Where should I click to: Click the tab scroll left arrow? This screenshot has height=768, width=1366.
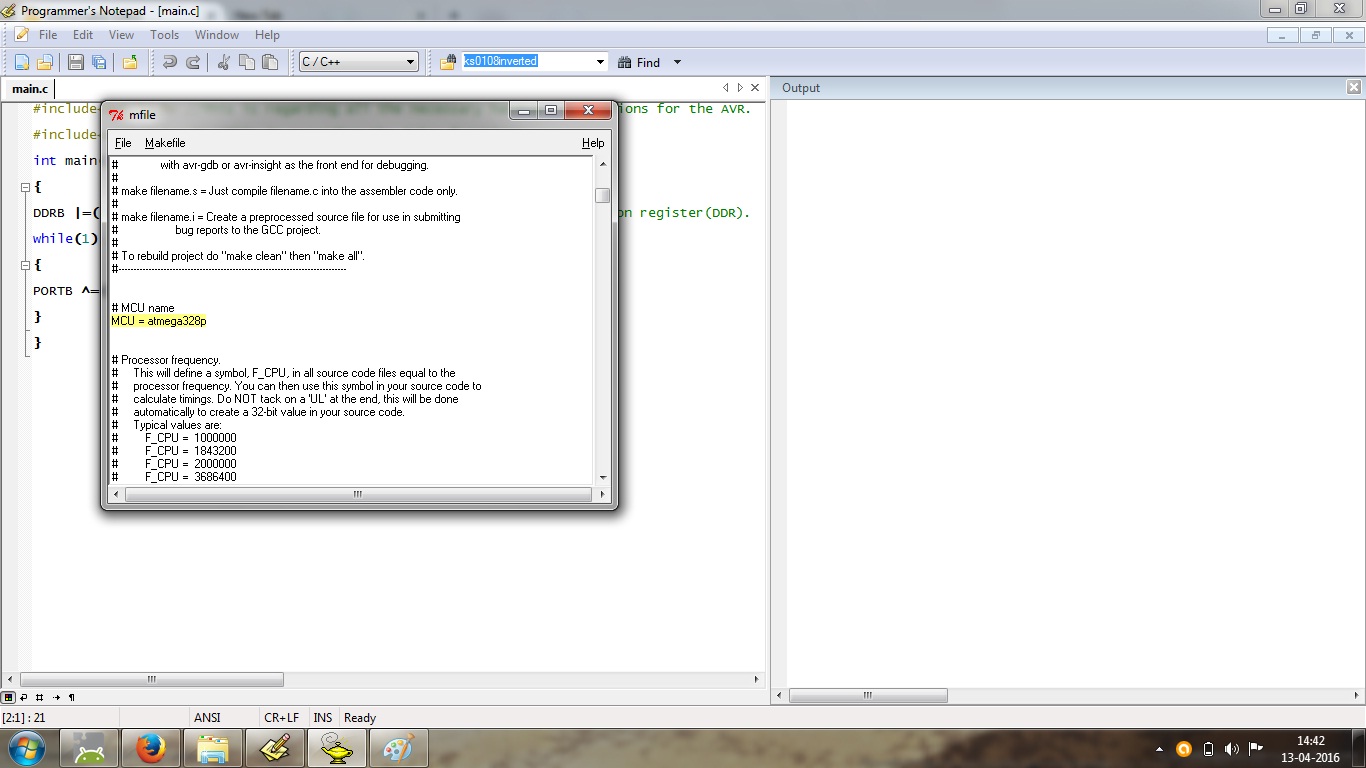pos(726,88)
